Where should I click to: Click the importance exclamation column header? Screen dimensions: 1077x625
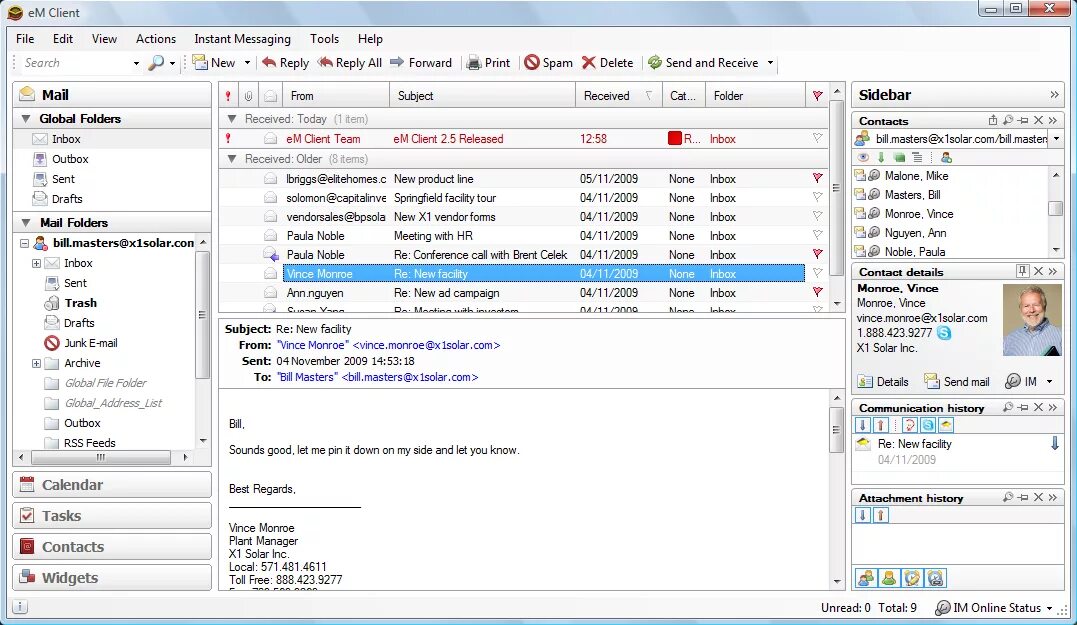click(228, 95)
